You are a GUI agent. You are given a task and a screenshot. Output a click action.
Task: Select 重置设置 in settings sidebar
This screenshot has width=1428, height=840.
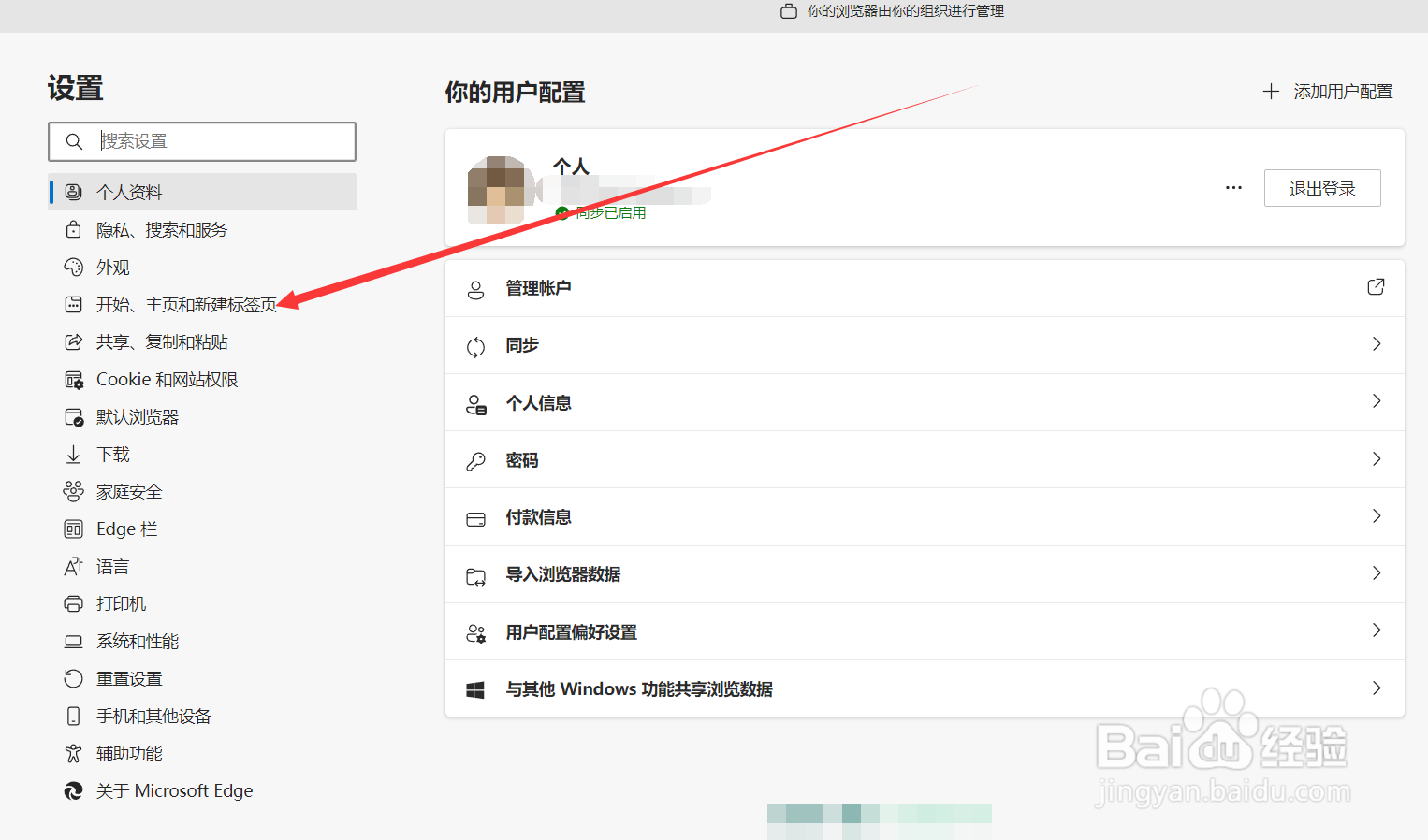[x=202, y=678]
